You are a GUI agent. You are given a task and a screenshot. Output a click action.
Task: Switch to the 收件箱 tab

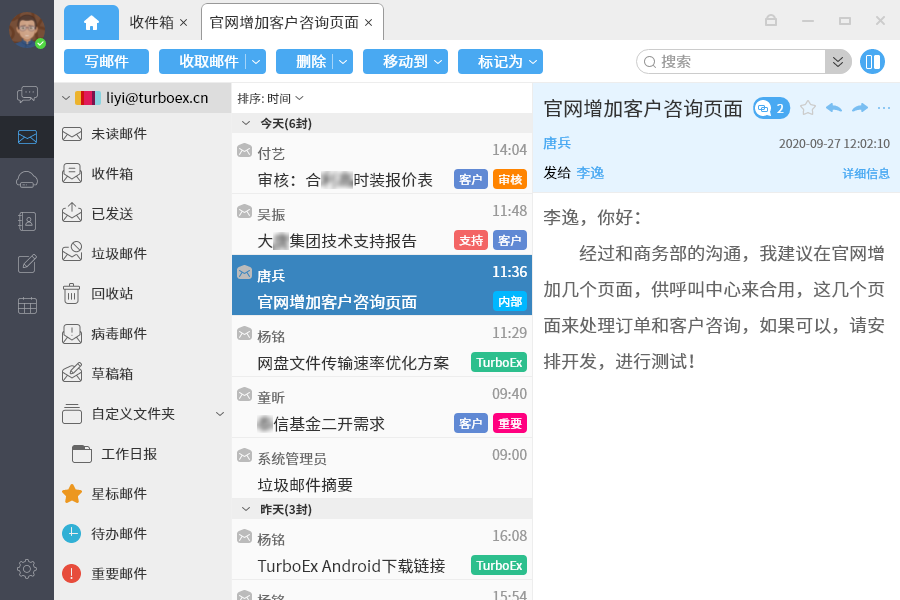coord(151,22)
